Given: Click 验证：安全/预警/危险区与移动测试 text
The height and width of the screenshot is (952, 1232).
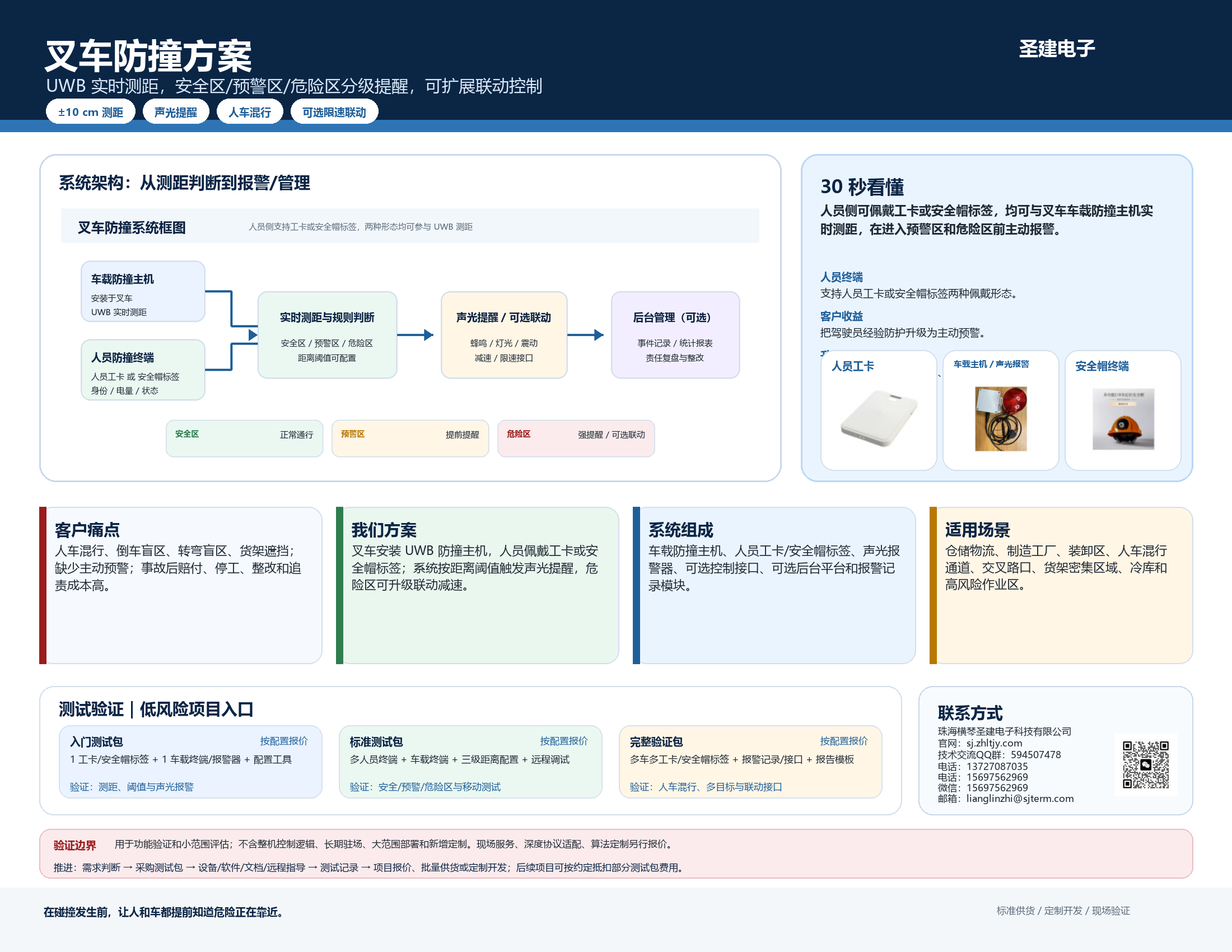Looking at the screenshot, I should [425, 787].
